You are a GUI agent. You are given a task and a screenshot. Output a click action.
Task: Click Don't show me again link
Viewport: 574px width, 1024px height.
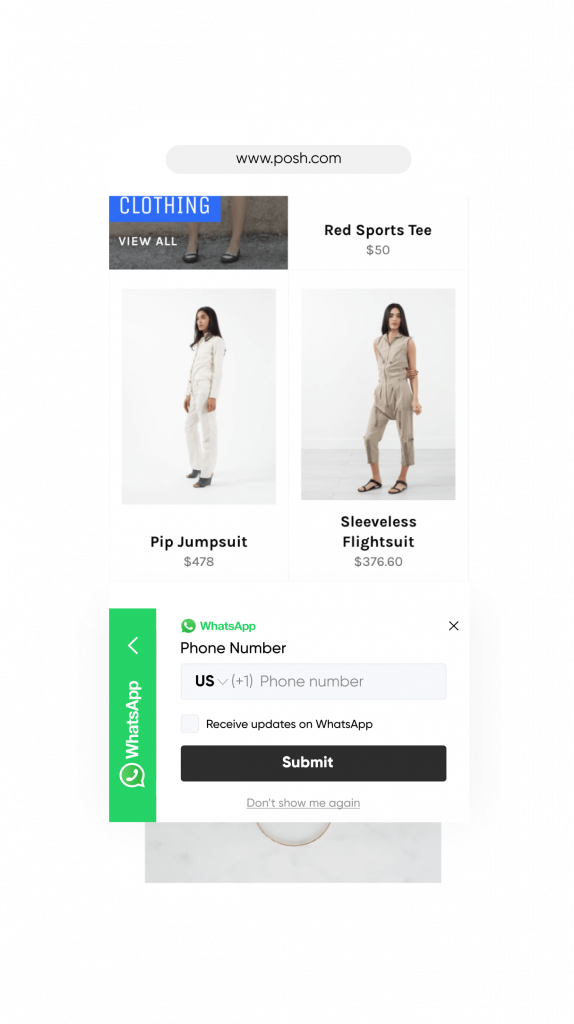[303, 803]
